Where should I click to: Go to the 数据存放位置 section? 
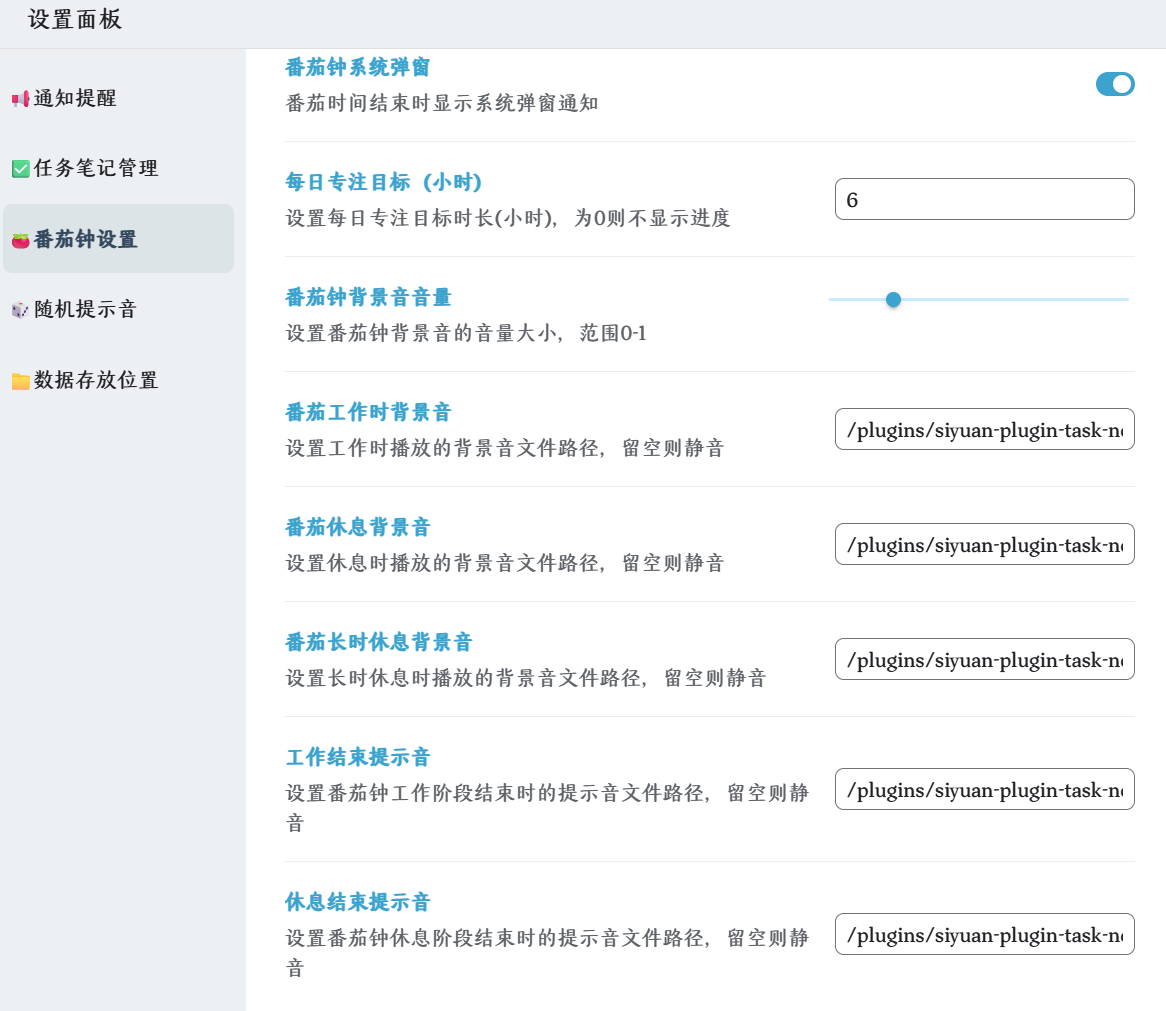(96, 380)
